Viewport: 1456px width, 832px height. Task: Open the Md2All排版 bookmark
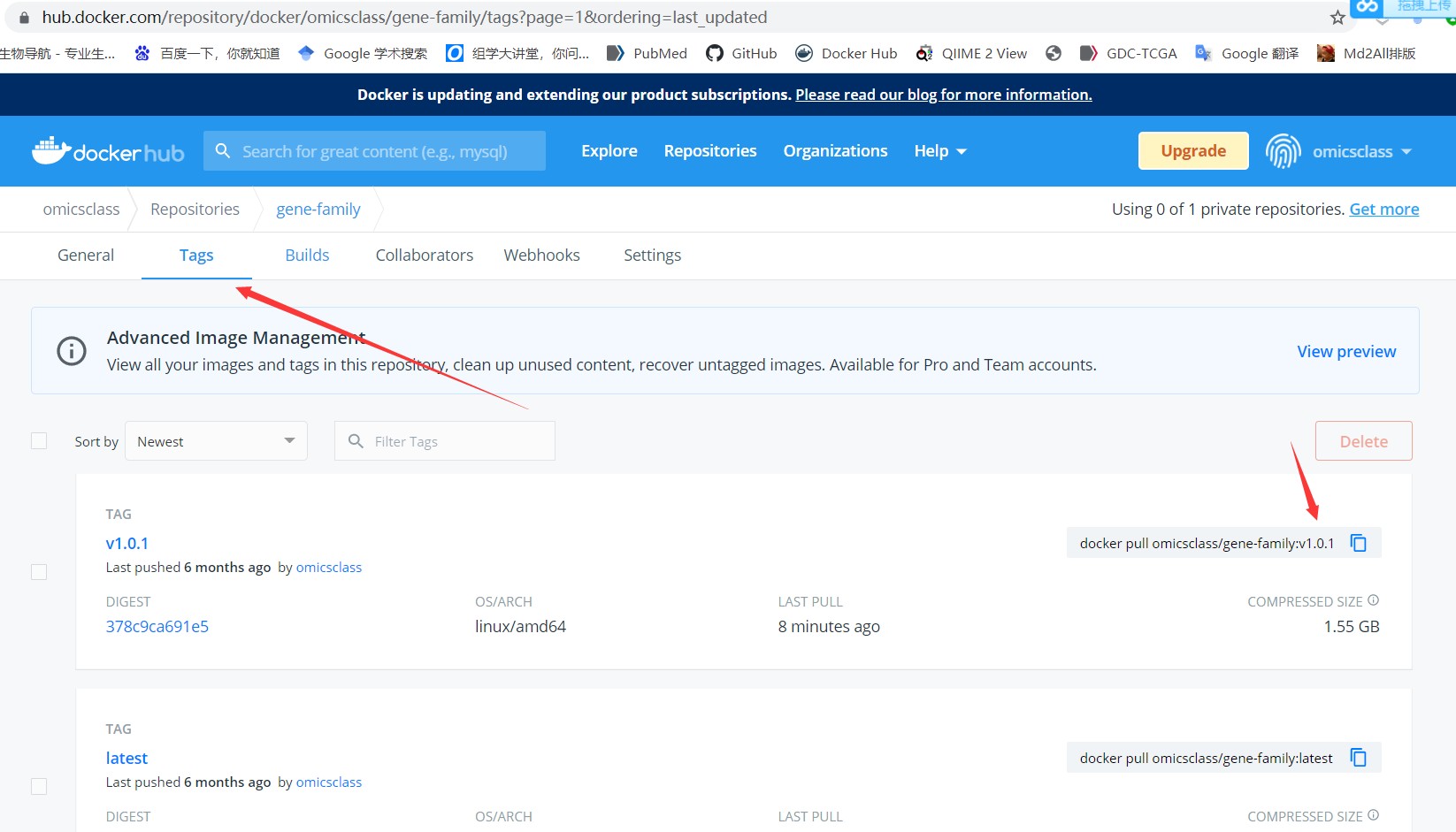(x=1367, y=53)
